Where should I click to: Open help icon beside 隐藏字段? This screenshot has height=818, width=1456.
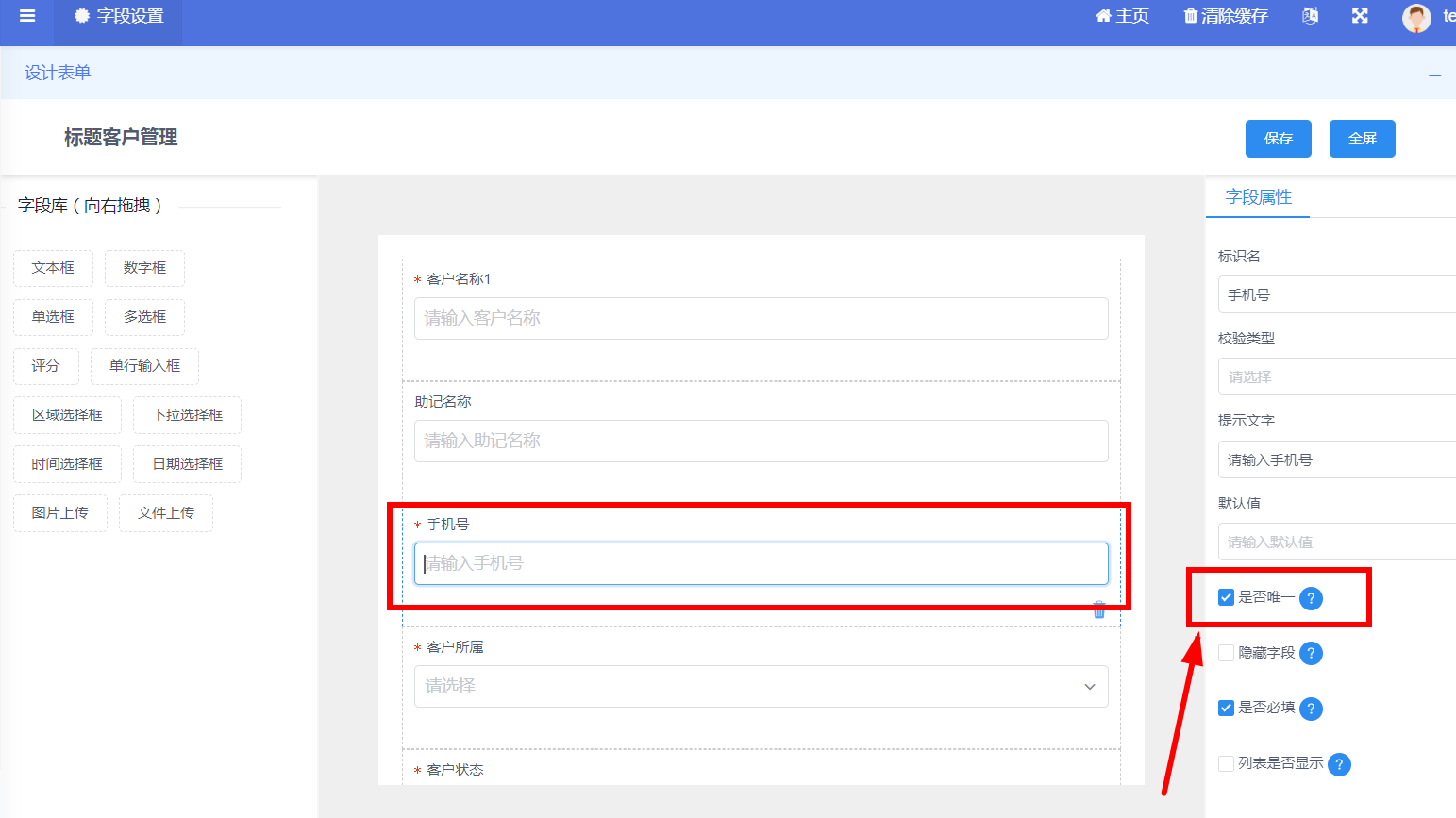pos(1311,654)
